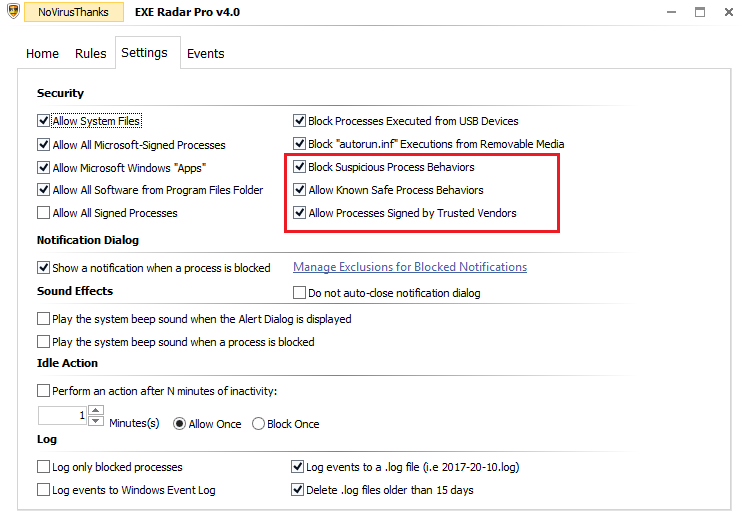Click the inactivity minutes input field
This screenshot has height=525, width=749.
pos(62,415)
